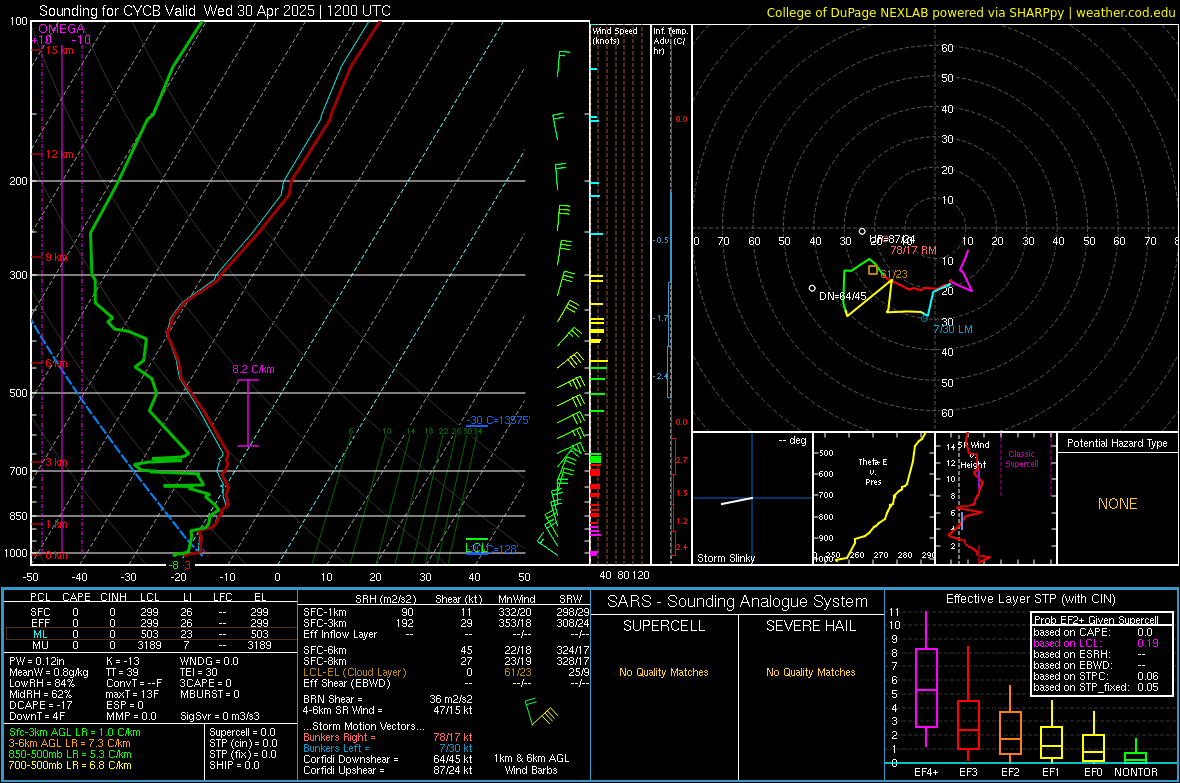Screen dimensions: 1180x783
Task: Click the 'SARS - Sounding Analogue System' heading
Action: 737,602
